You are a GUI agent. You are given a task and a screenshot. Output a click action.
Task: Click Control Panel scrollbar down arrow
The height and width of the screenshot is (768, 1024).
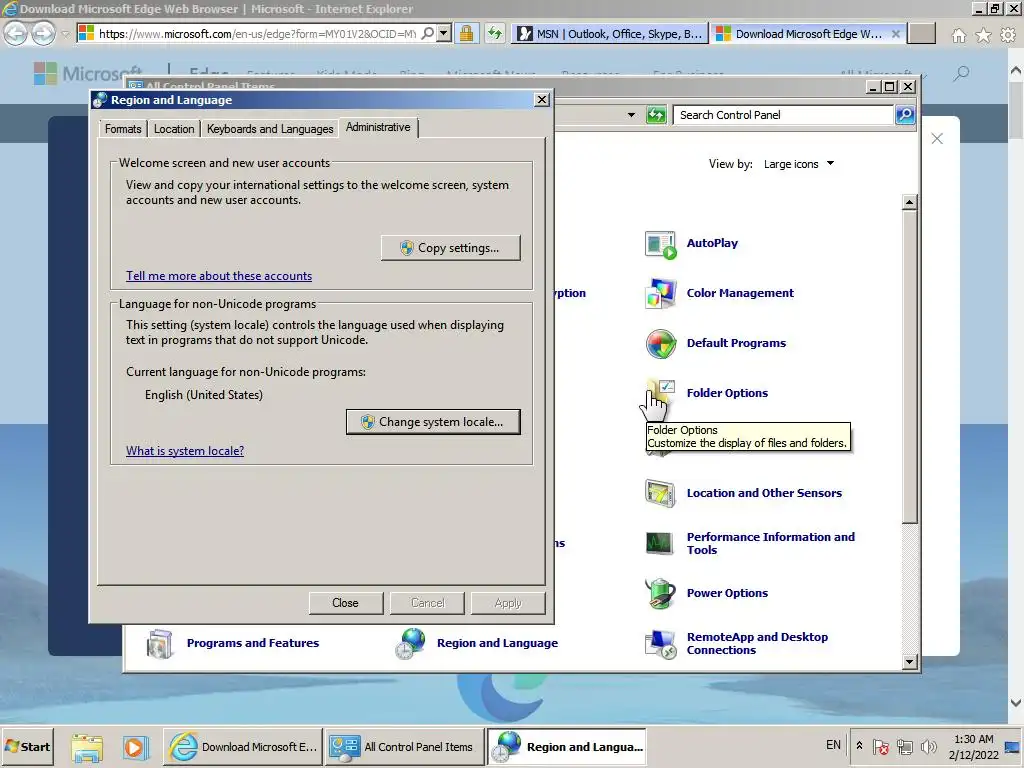(909, 662)
